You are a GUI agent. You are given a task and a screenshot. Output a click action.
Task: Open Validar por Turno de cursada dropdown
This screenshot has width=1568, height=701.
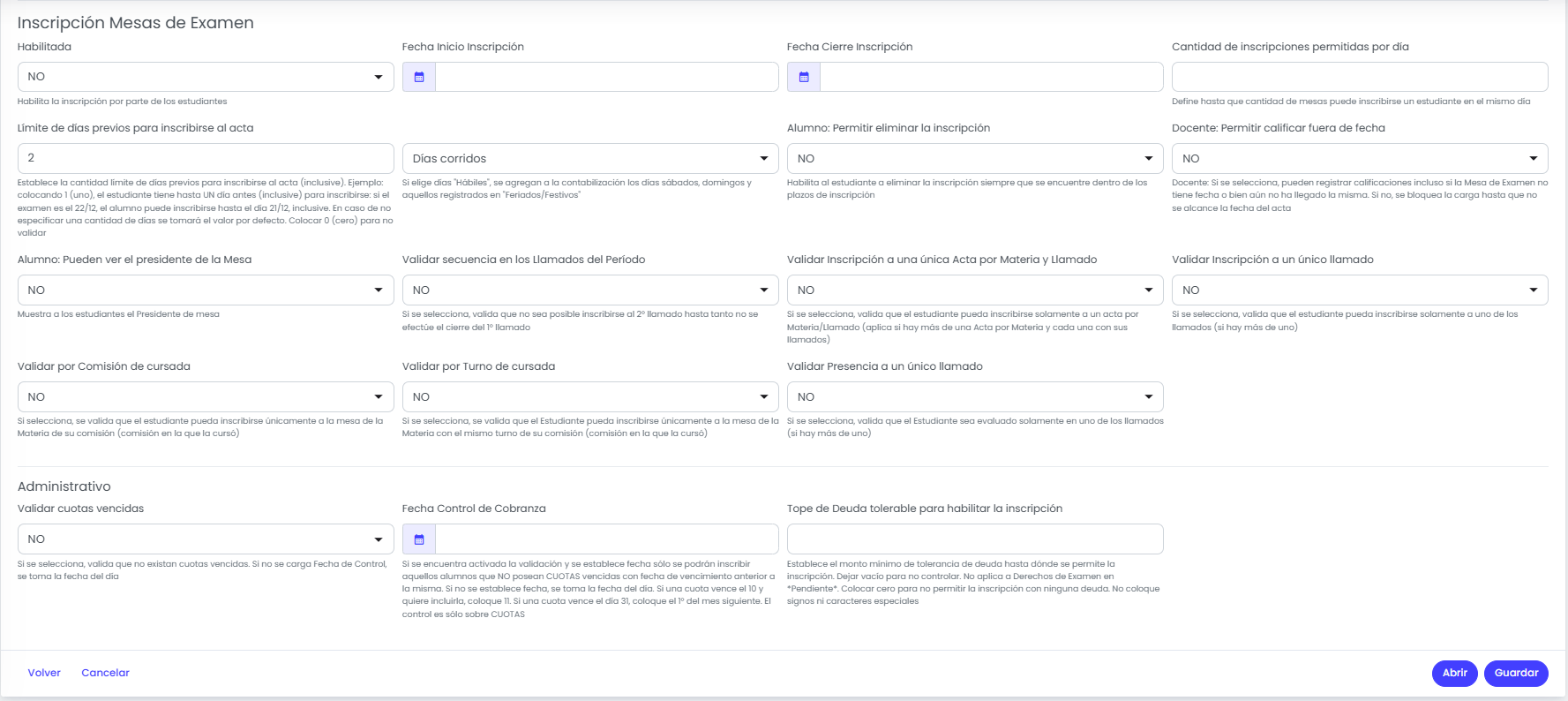(x=590, y=397)
